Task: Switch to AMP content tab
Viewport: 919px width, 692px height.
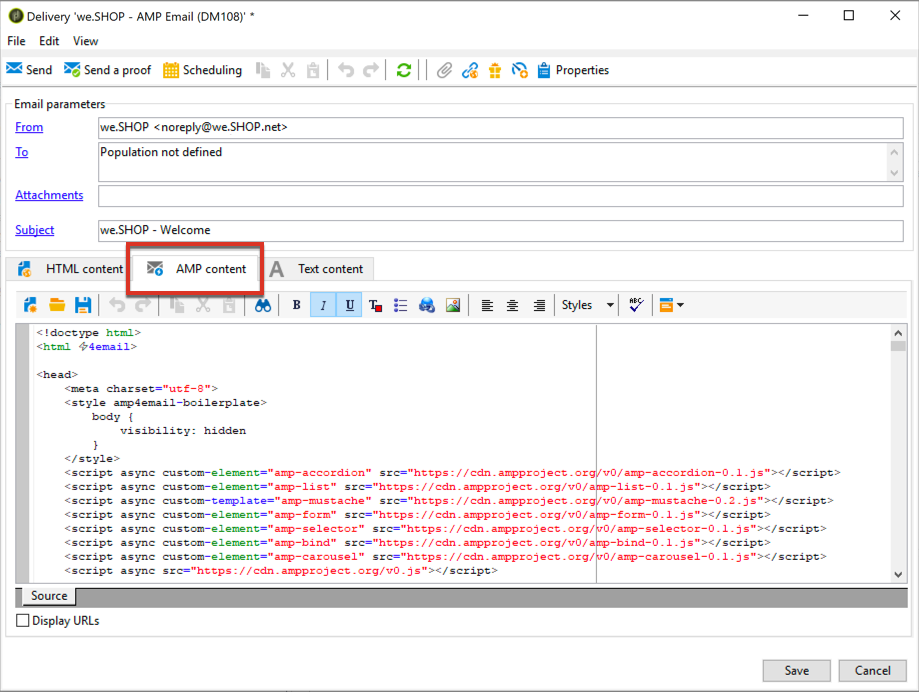Action: [196, 268]
